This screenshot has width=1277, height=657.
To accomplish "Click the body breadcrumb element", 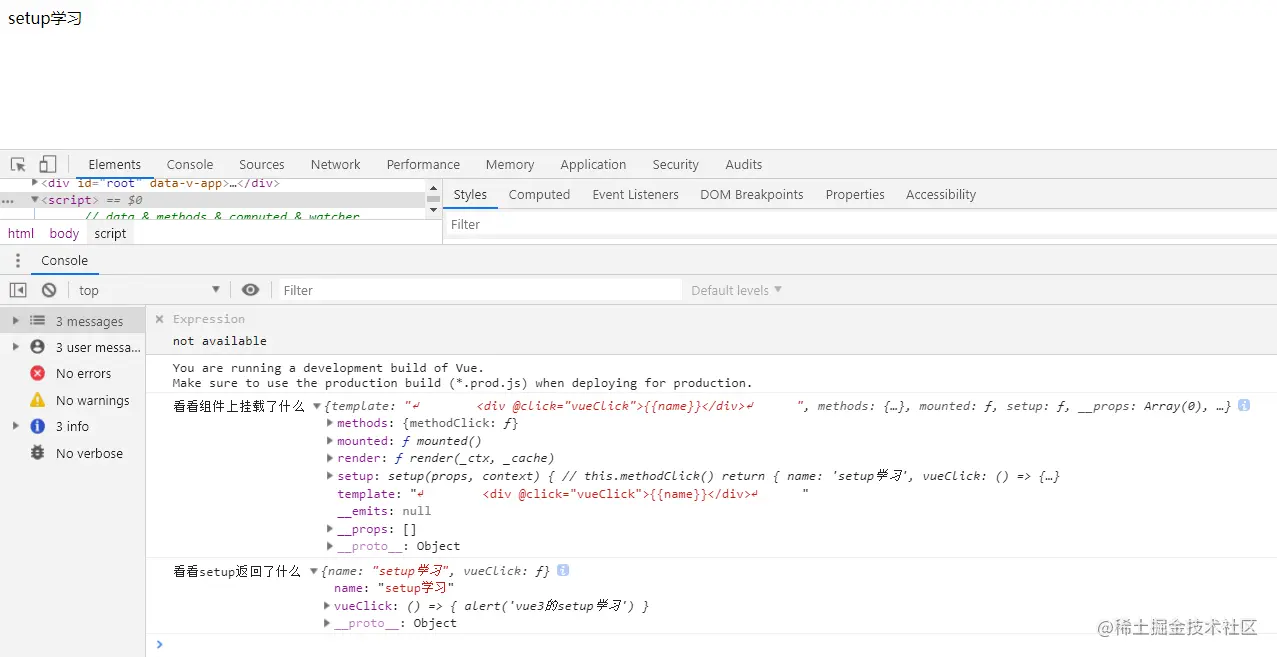I will tap(64, 234).
